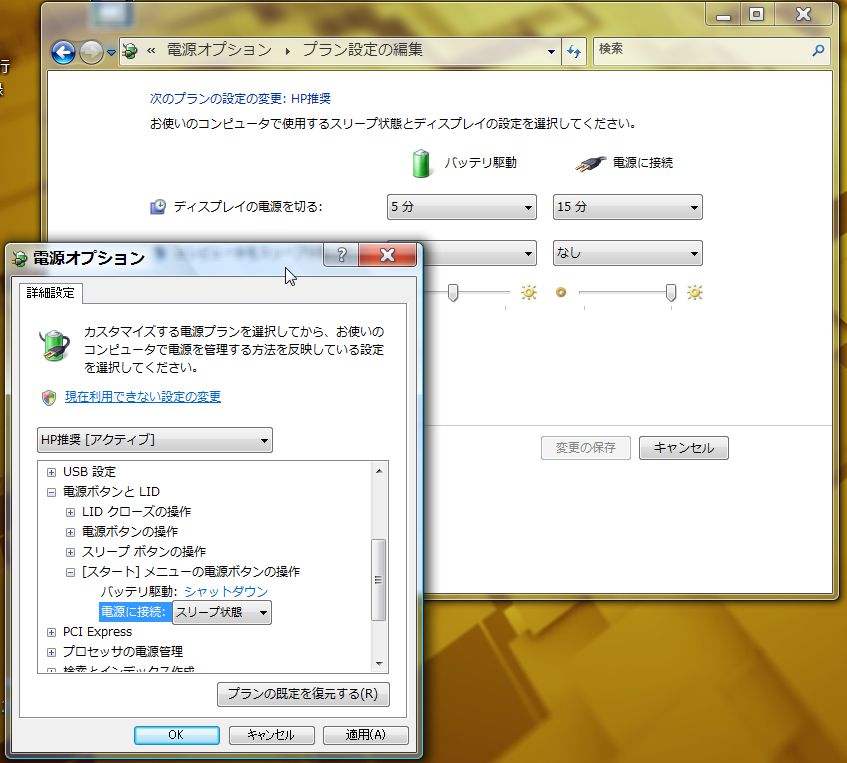Click the settings tree scrollbar thumb
Screen dimensions: 847x763
coord(379,580)
